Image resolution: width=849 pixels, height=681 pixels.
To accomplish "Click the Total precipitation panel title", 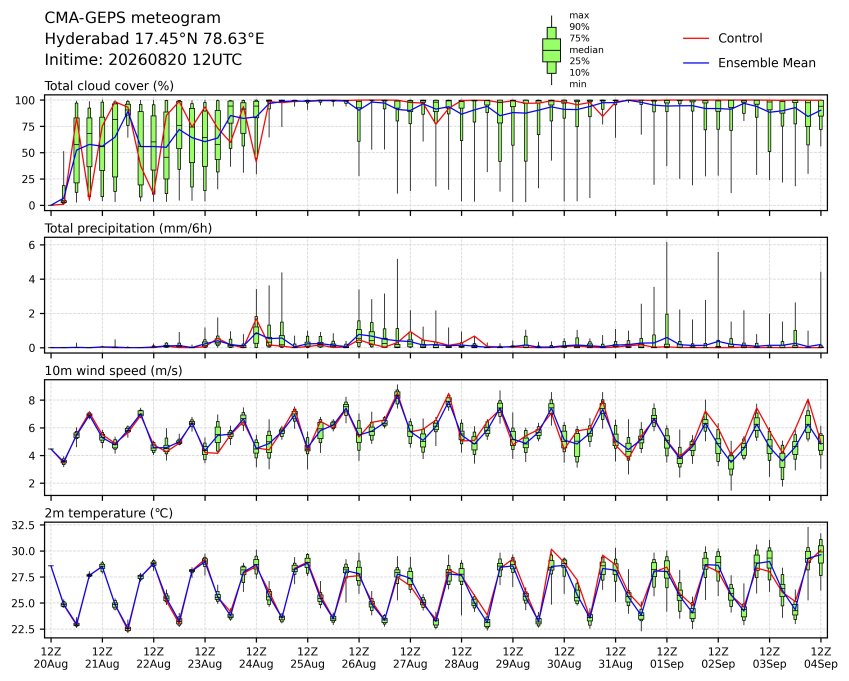I will 128,228.
